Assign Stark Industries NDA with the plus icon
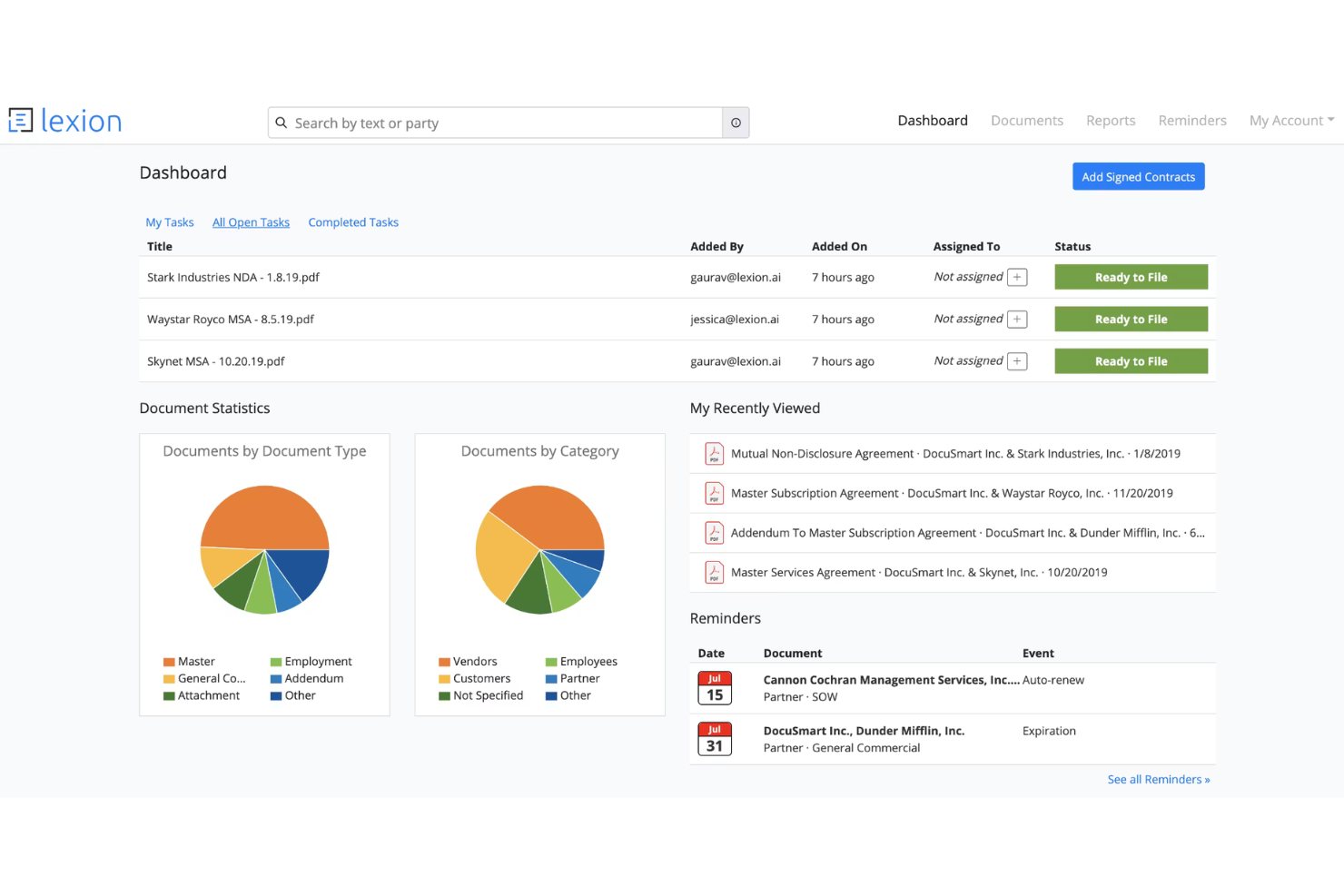 click(1017, 277)
